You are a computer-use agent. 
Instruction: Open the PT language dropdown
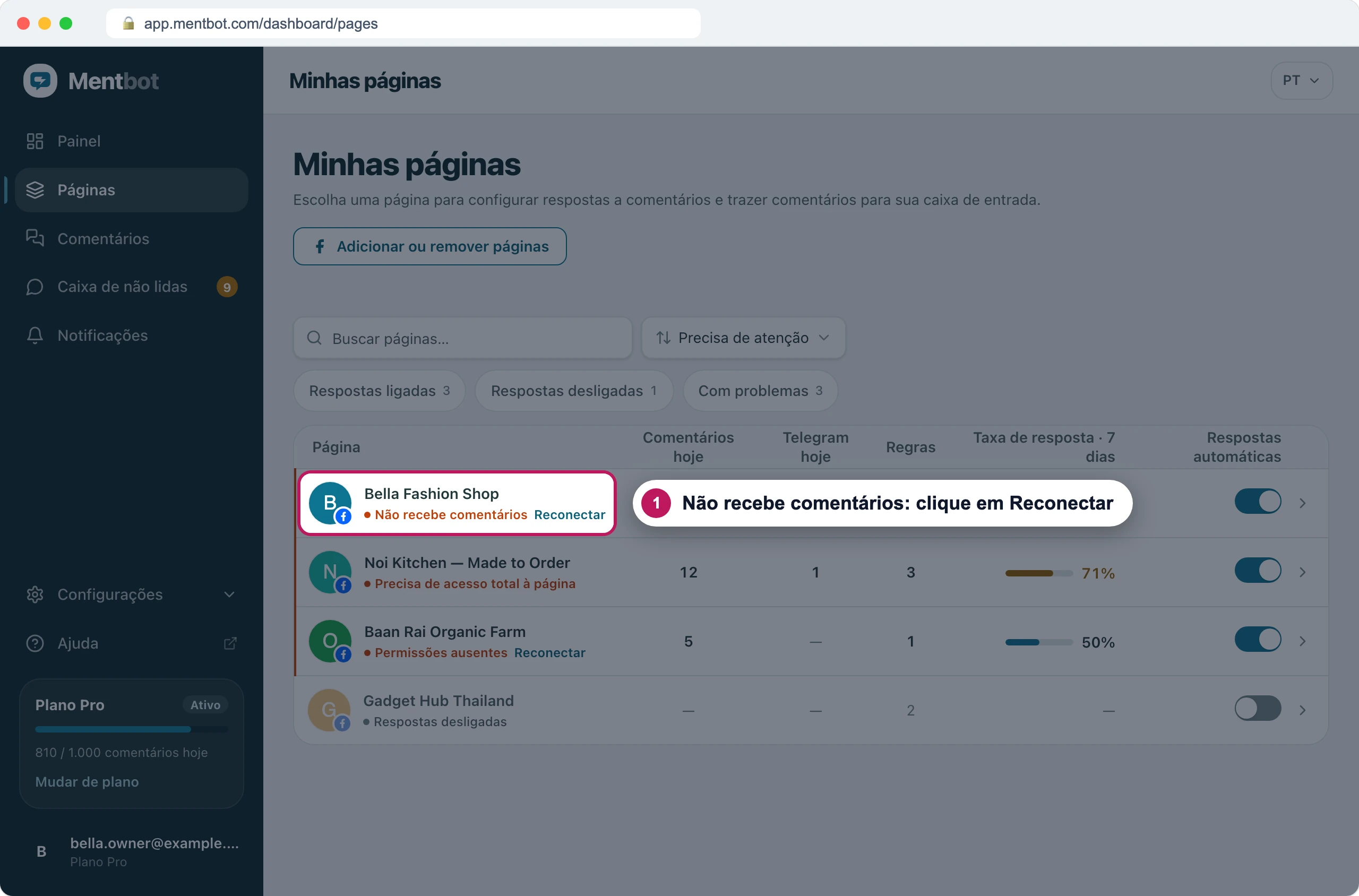coord(1302,81)
